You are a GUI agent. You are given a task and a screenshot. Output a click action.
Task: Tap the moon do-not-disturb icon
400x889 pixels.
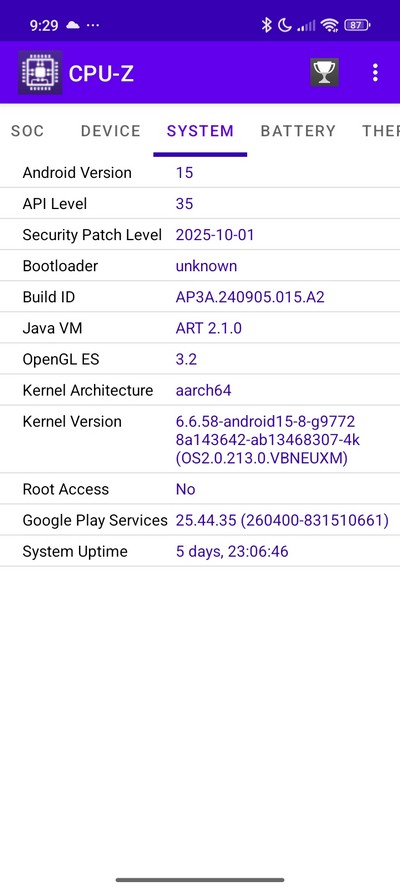[x=284, y=25]
